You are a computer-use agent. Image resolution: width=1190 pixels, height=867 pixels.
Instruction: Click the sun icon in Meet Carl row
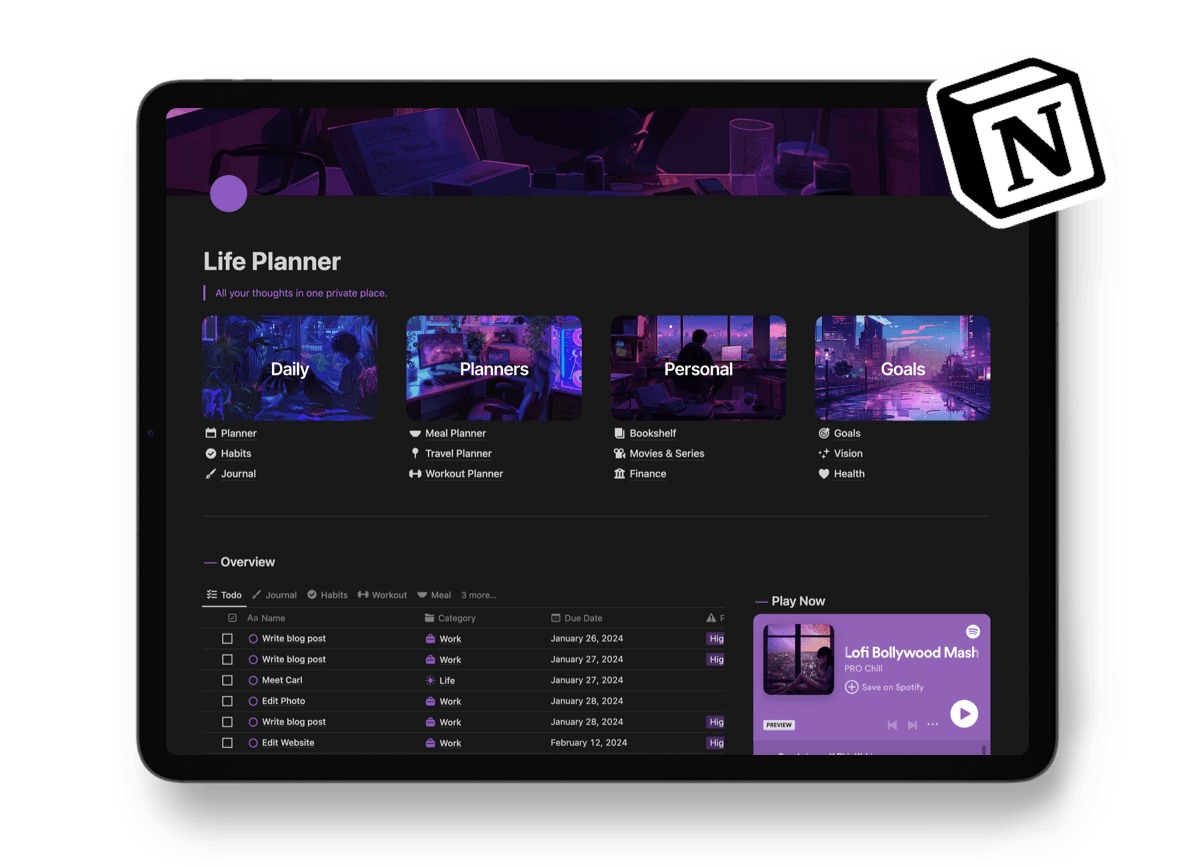click(430, 680)
